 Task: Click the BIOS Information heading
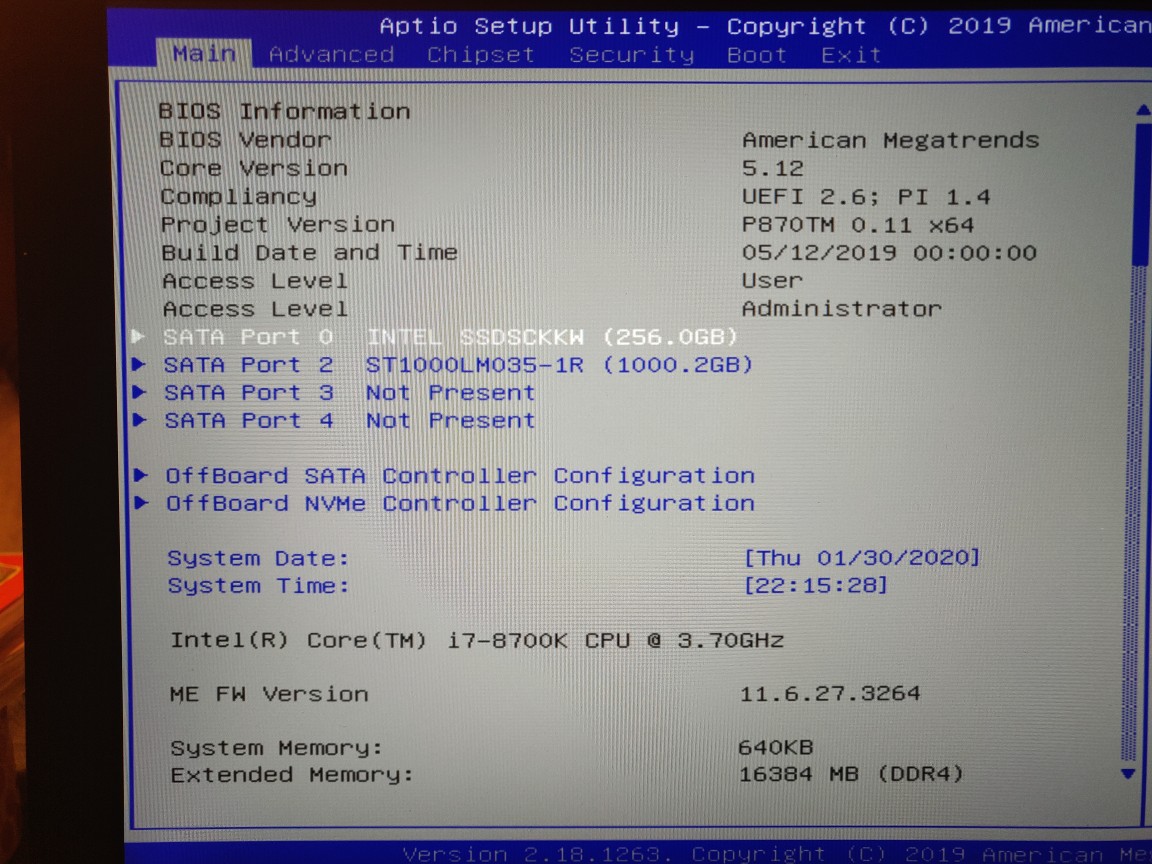[x=284, y=111]
